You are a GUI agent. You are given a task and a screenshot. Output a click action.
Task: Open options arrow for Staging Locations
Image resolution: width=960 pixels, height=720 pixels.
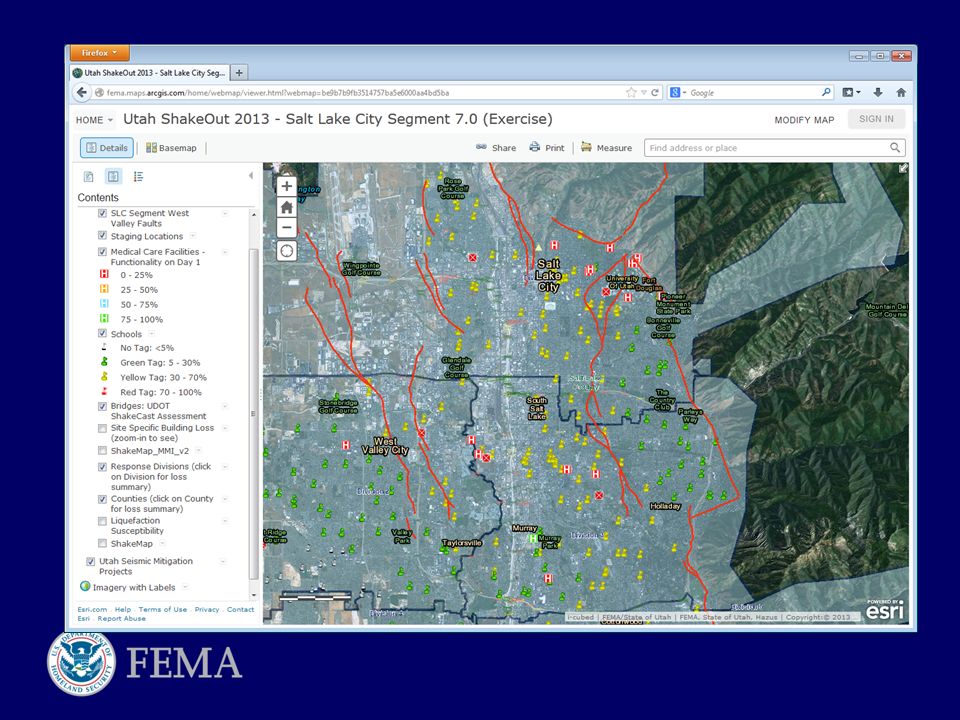(x=193, y=236)
